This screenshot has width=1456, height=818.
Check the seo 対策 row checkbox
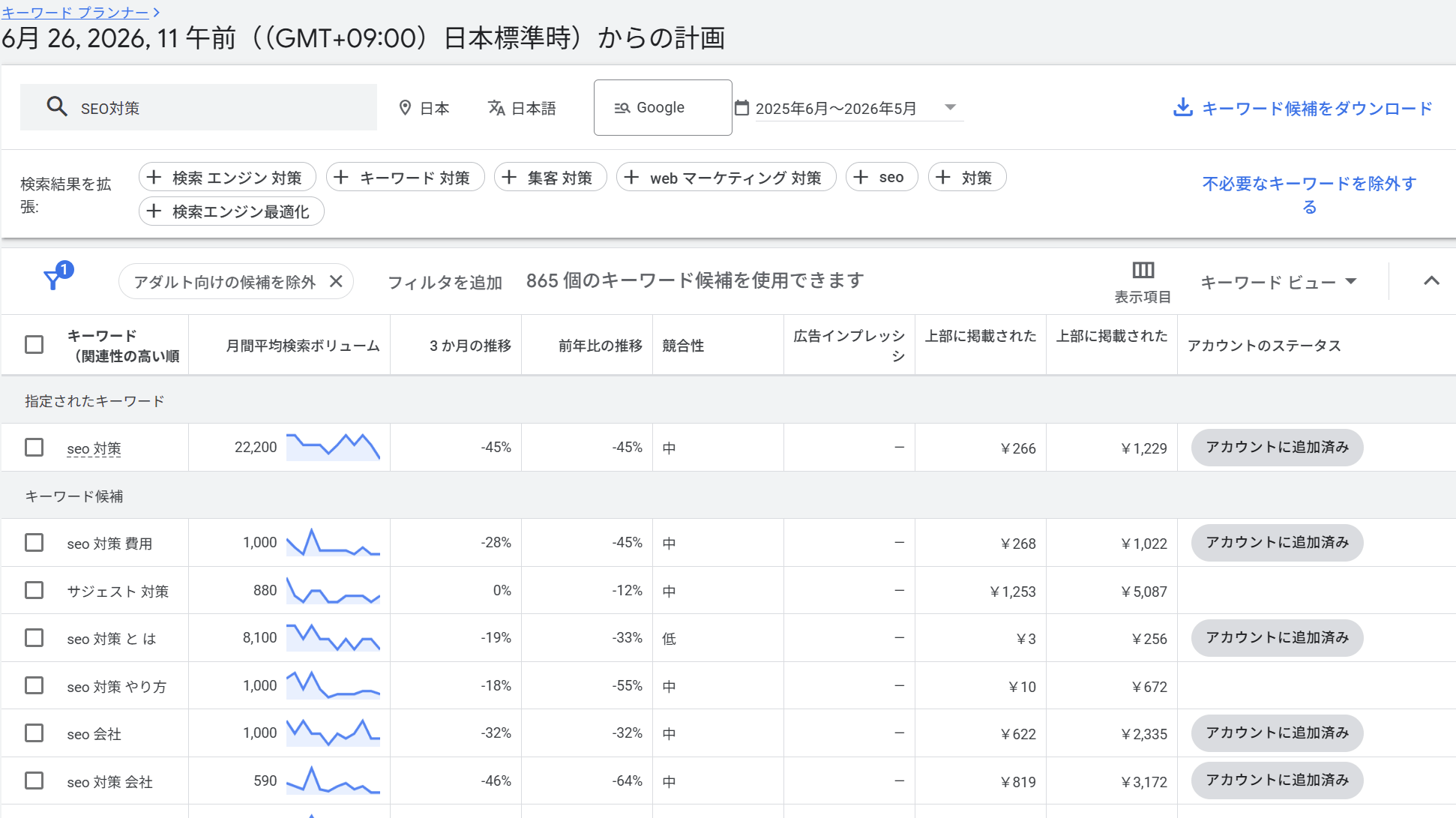(34, 448)
